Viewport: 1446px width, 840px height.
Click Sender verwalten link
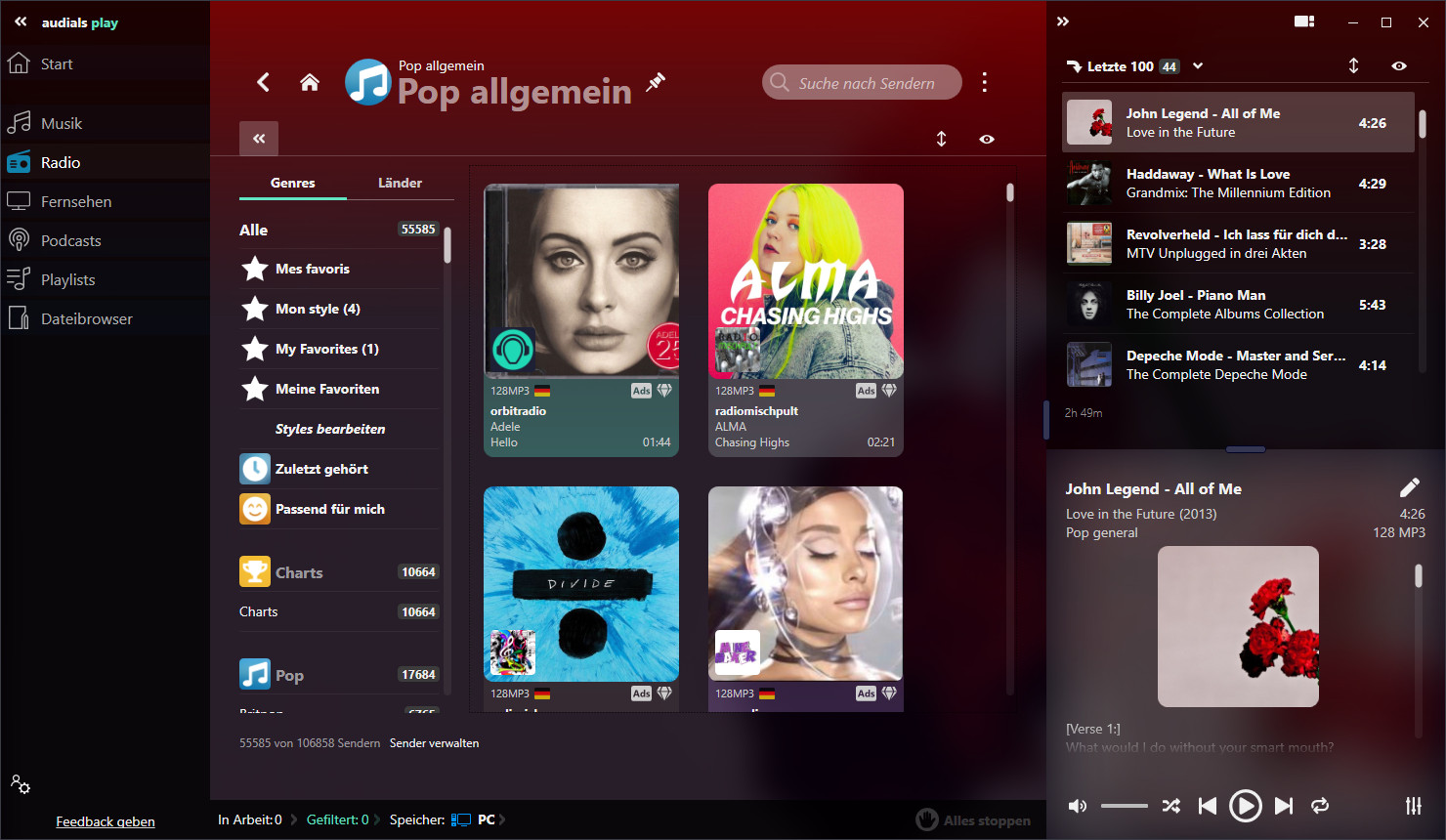tap(434, 743)
